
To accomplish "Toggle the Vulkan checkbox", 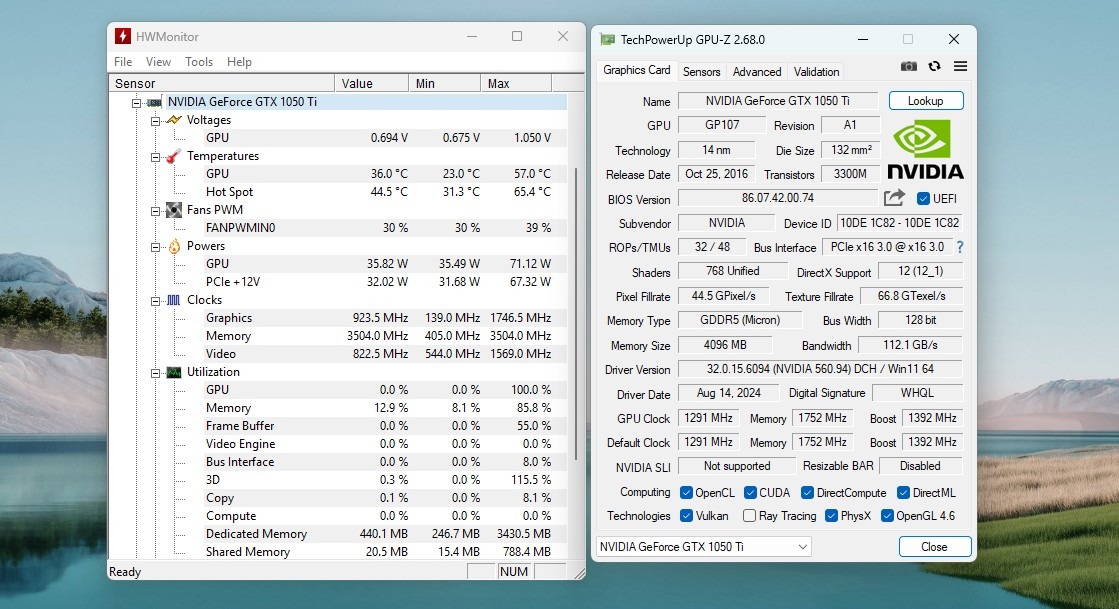I will click(x=687, y=515).
